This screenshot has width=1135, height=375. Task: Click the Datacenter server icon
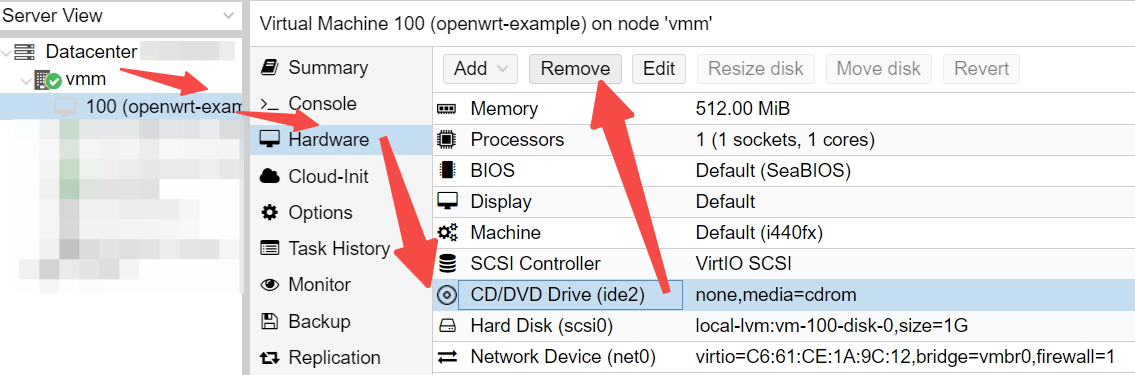tap(25, 52)
